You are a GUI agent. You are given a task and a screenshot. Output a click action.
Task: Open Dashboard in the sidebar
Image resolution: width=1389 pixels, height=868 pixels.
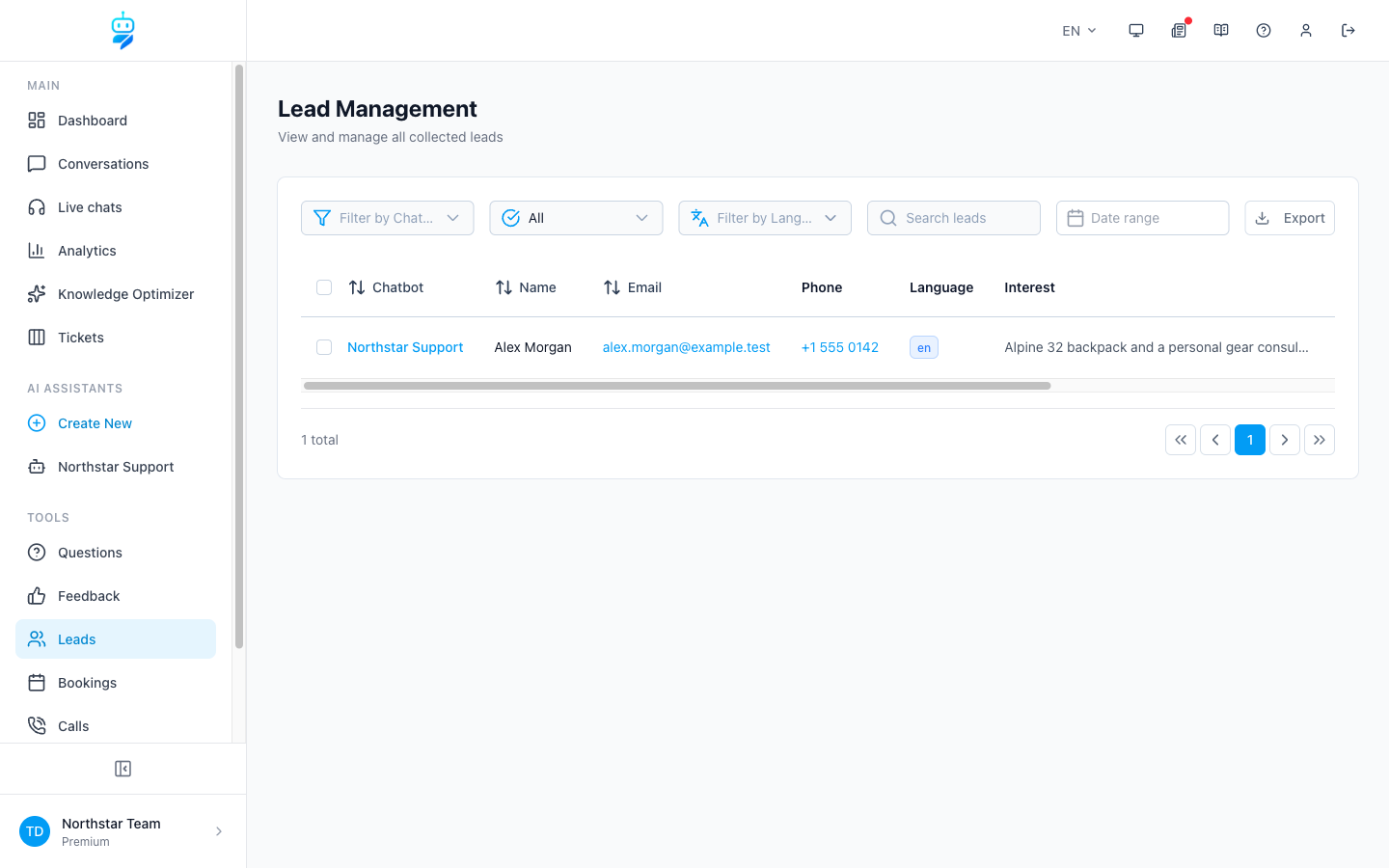point(116,121)
